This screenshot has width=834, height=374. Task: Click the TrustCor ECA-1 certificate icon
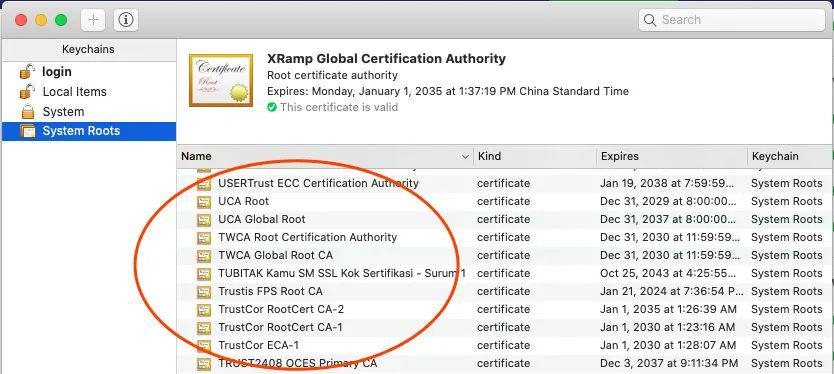(x=204, y=345)
